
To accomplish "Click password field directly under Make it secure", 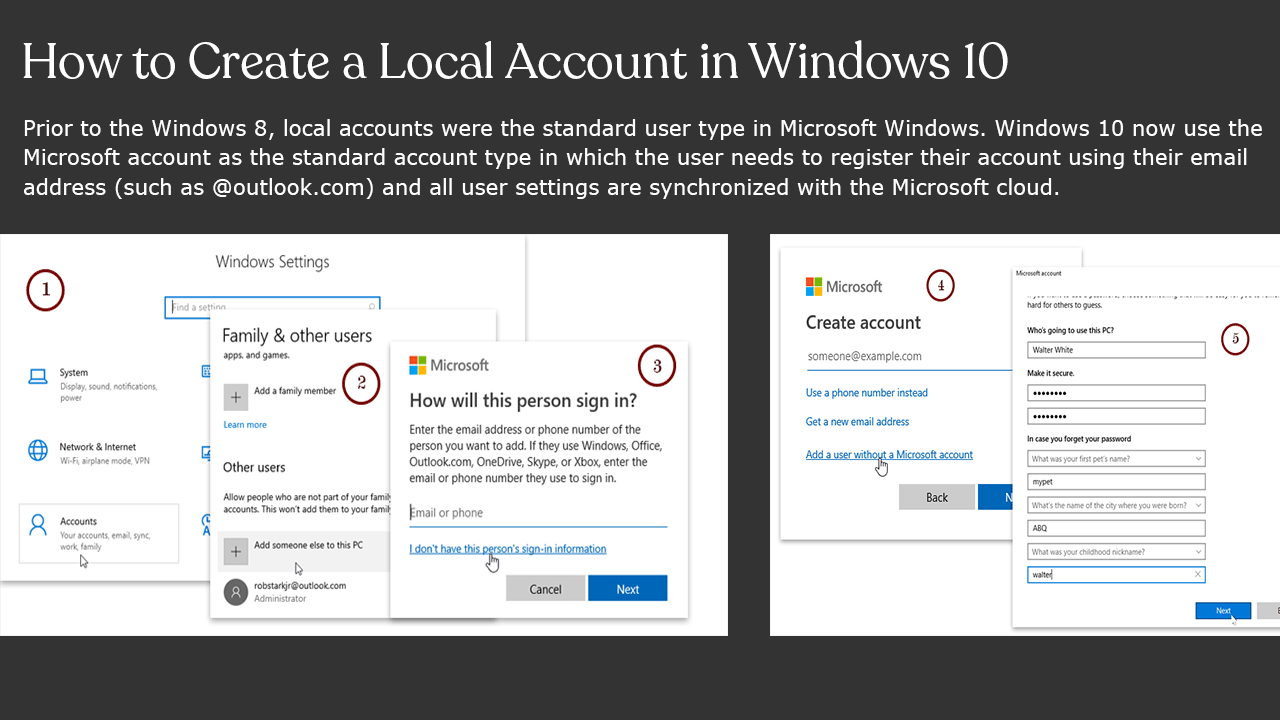I will pyautogui.click(x=1116, y=393).
